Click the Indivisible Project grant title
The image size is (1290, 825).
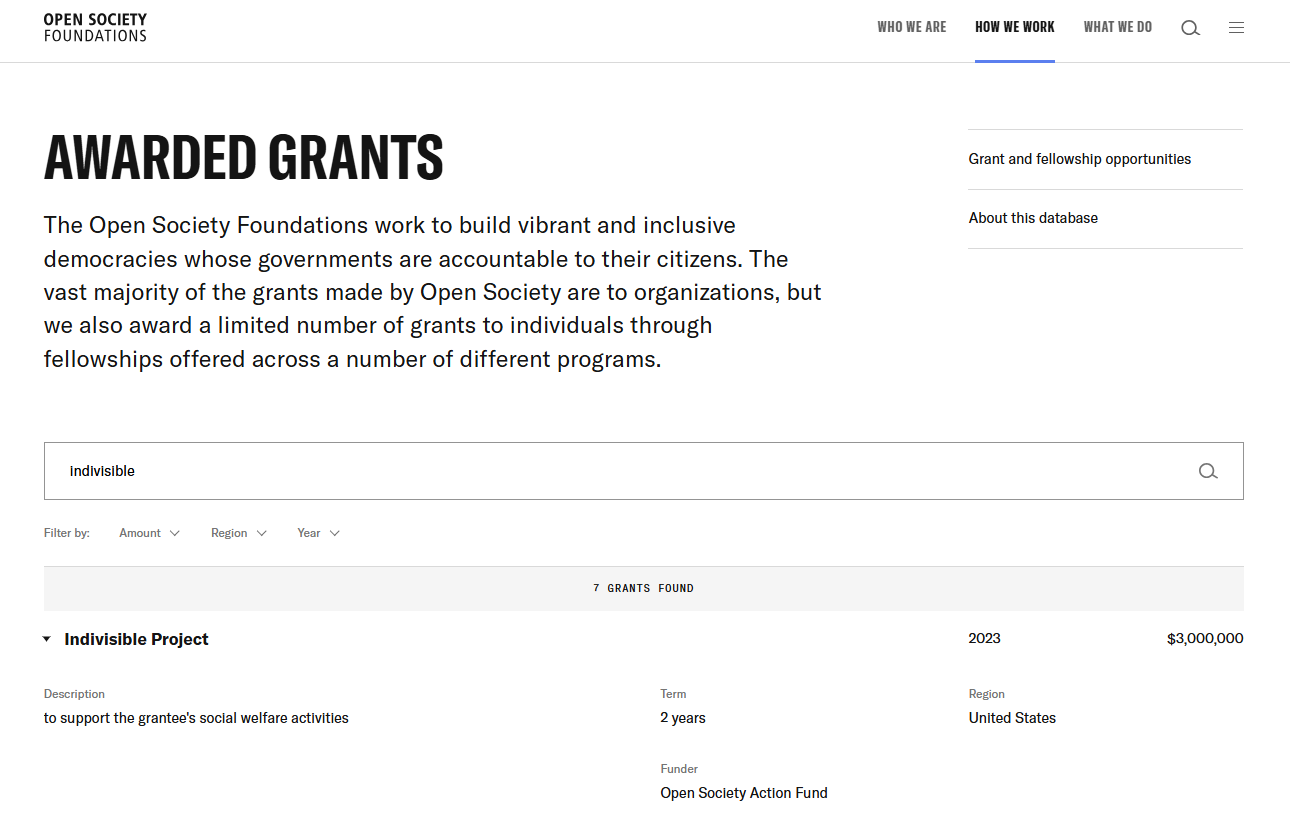[x=136, y=639]
